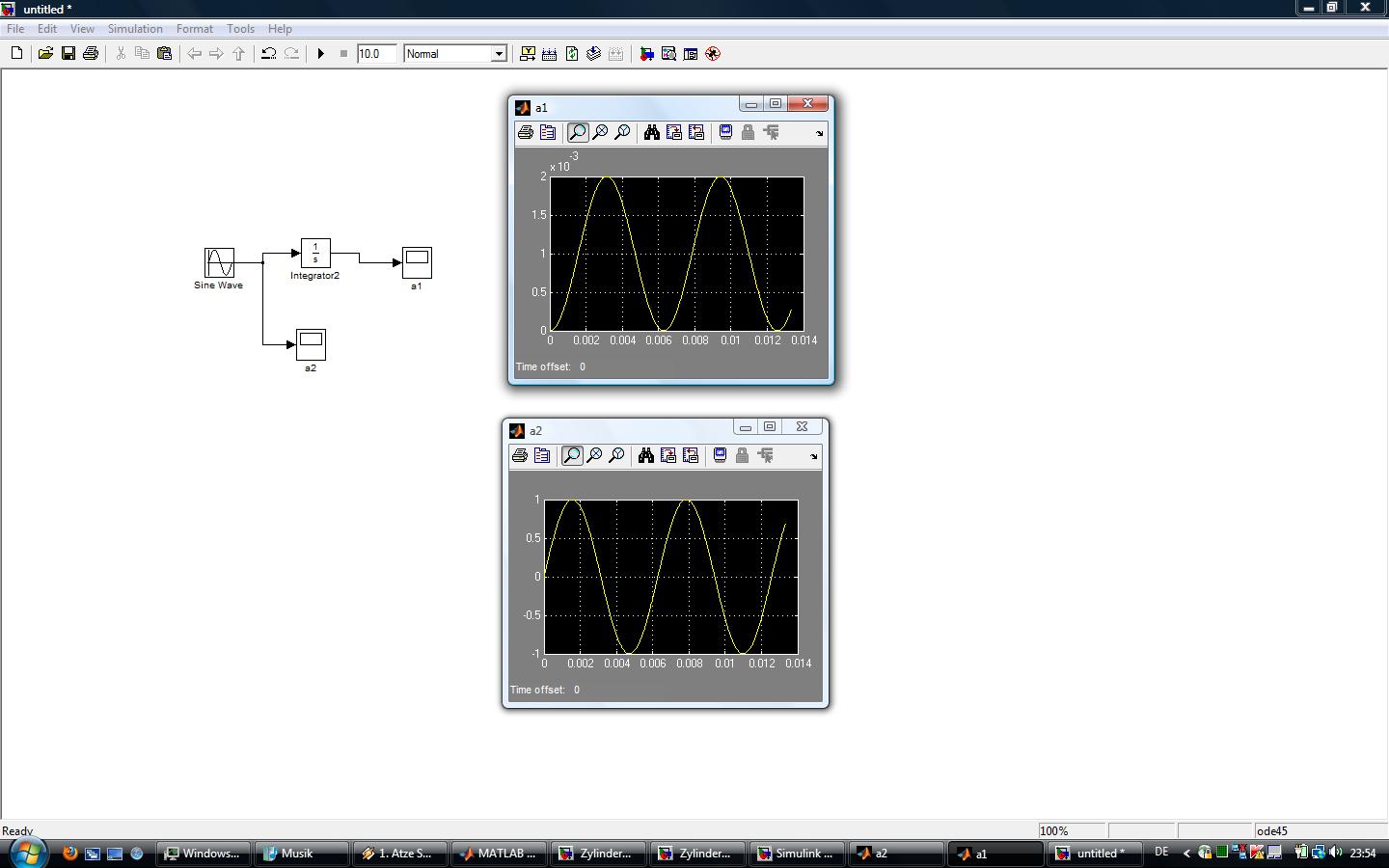Switch to MATLAB window in taskbar

[x=499, y=854]
